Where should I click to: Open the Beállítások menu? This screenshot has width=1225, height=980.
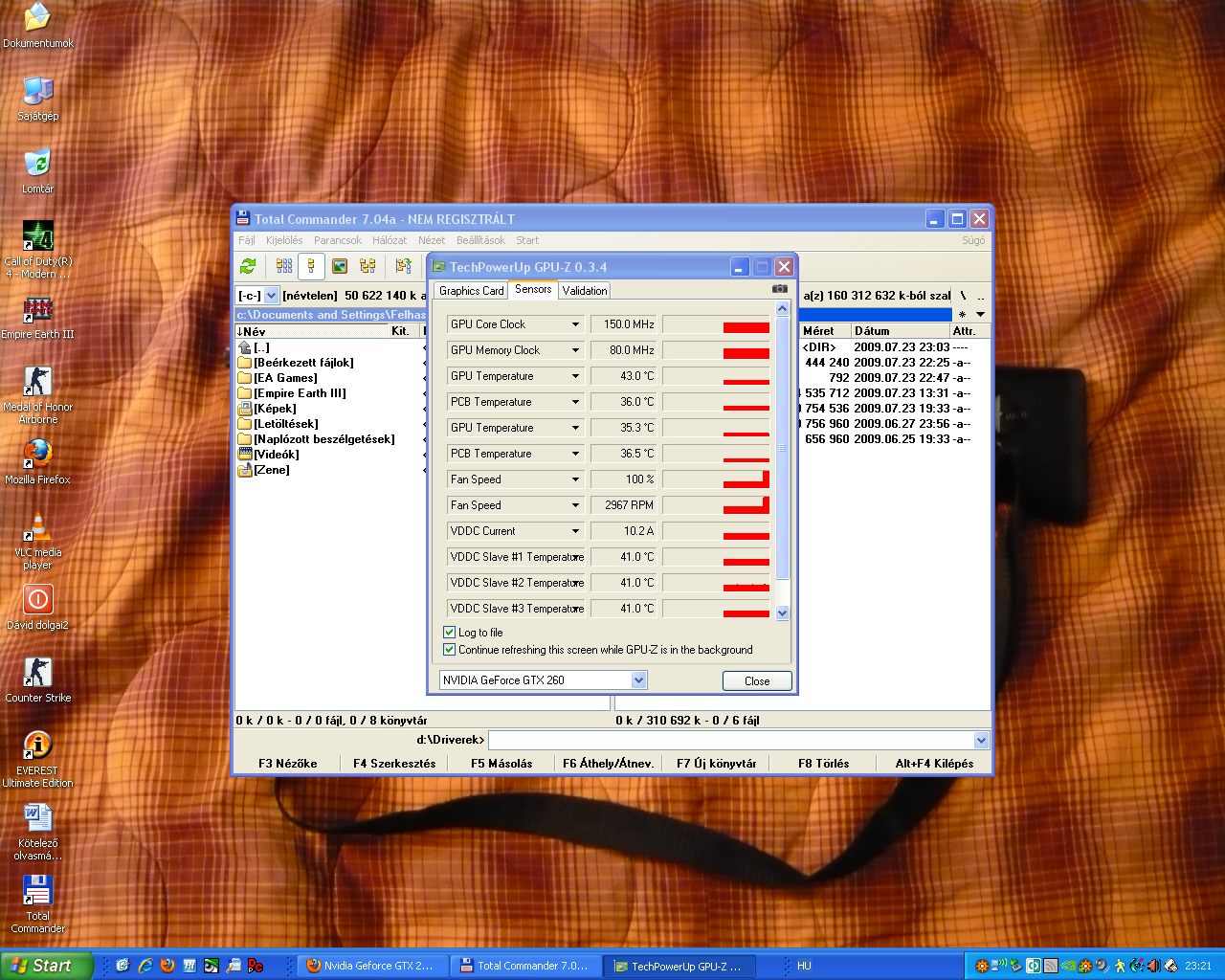[x=480, y=240]
